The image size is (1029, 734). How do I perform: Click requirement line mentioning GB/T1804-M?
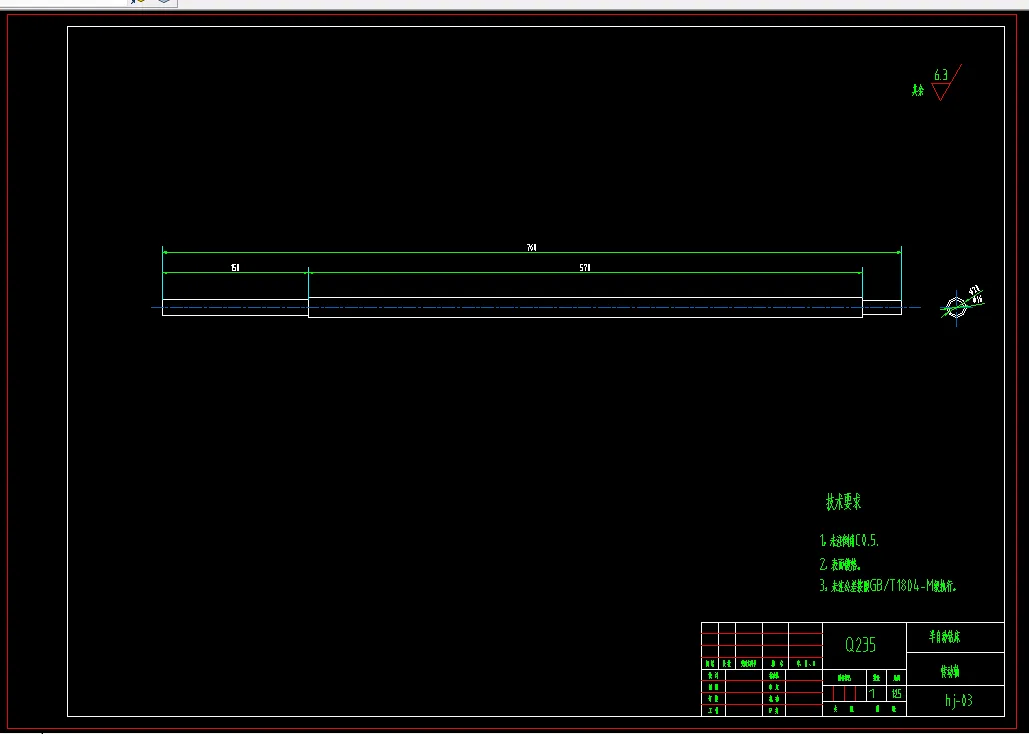click(x=888, y=587)
